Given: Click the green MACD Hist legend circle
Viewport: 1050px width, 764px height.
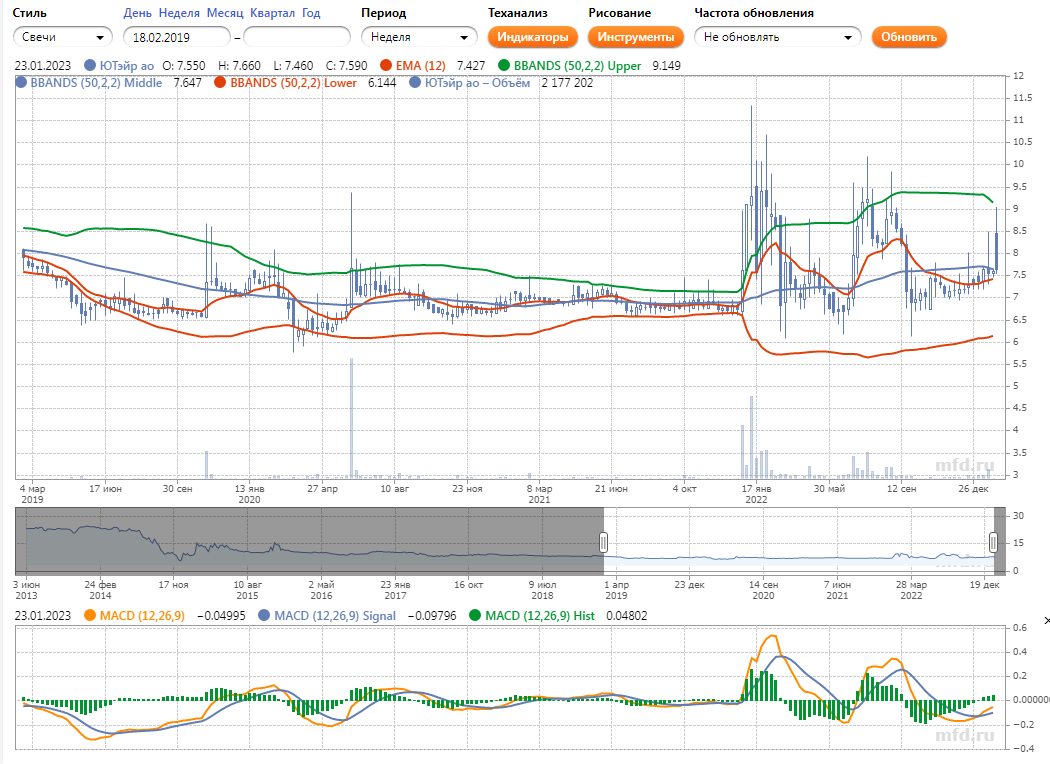Looking at the screenshot, I should [x=473, y=616].
